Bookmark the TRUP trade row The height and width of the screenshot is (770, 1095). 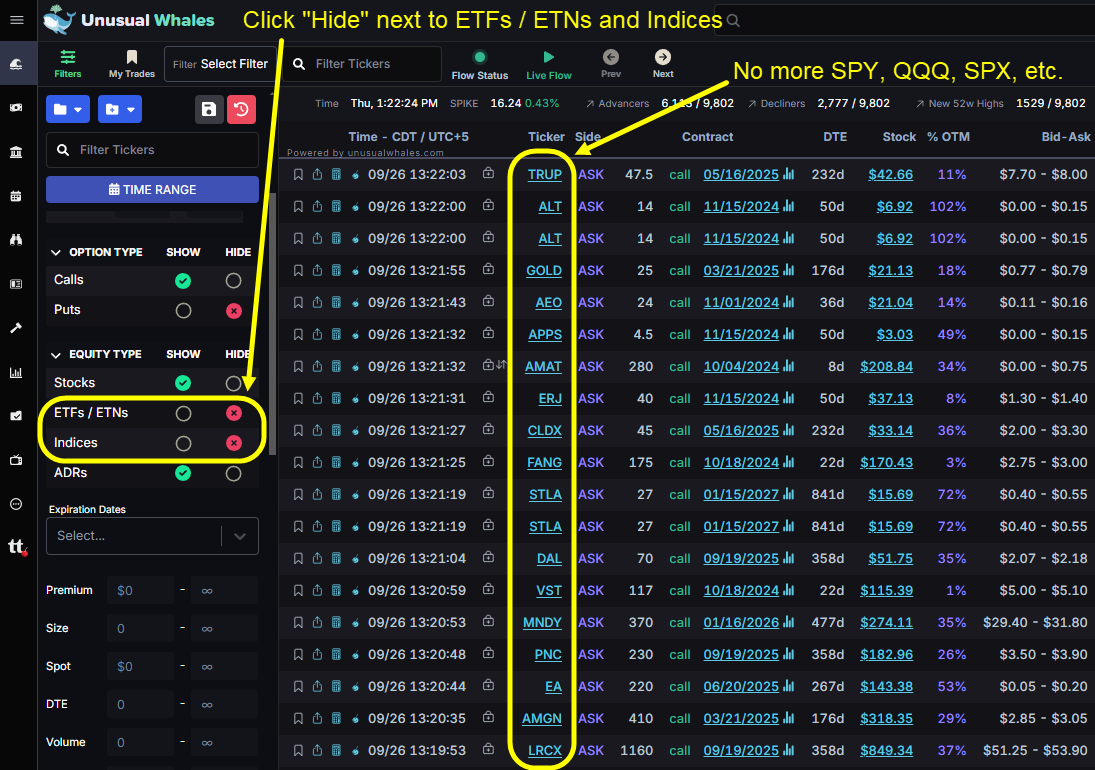[x=298, y=175]
